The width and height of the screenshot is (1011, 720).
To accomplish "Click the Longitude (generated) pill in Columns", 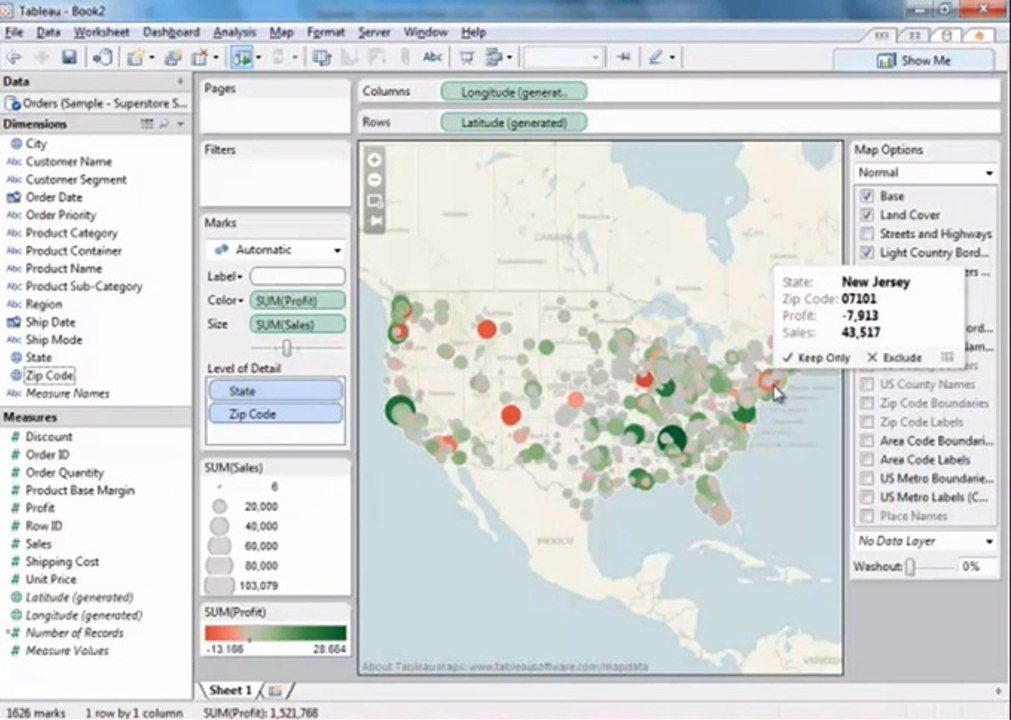I will pos(514,92).
